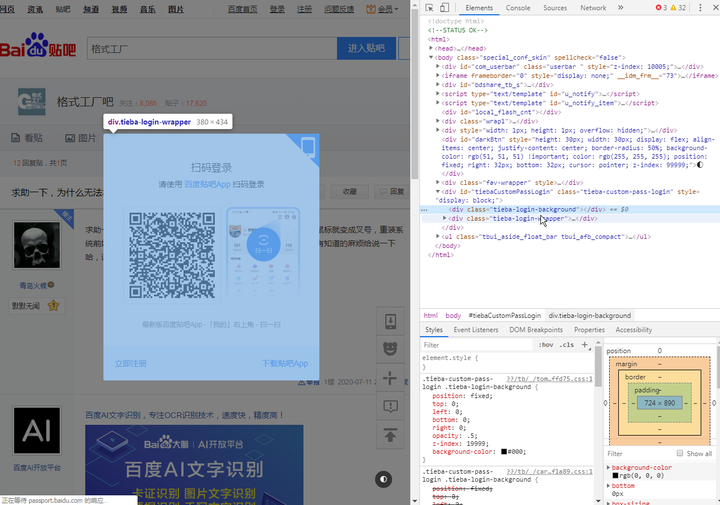
Task: Click the dark mode button on the page
Action: click(383, 479)
